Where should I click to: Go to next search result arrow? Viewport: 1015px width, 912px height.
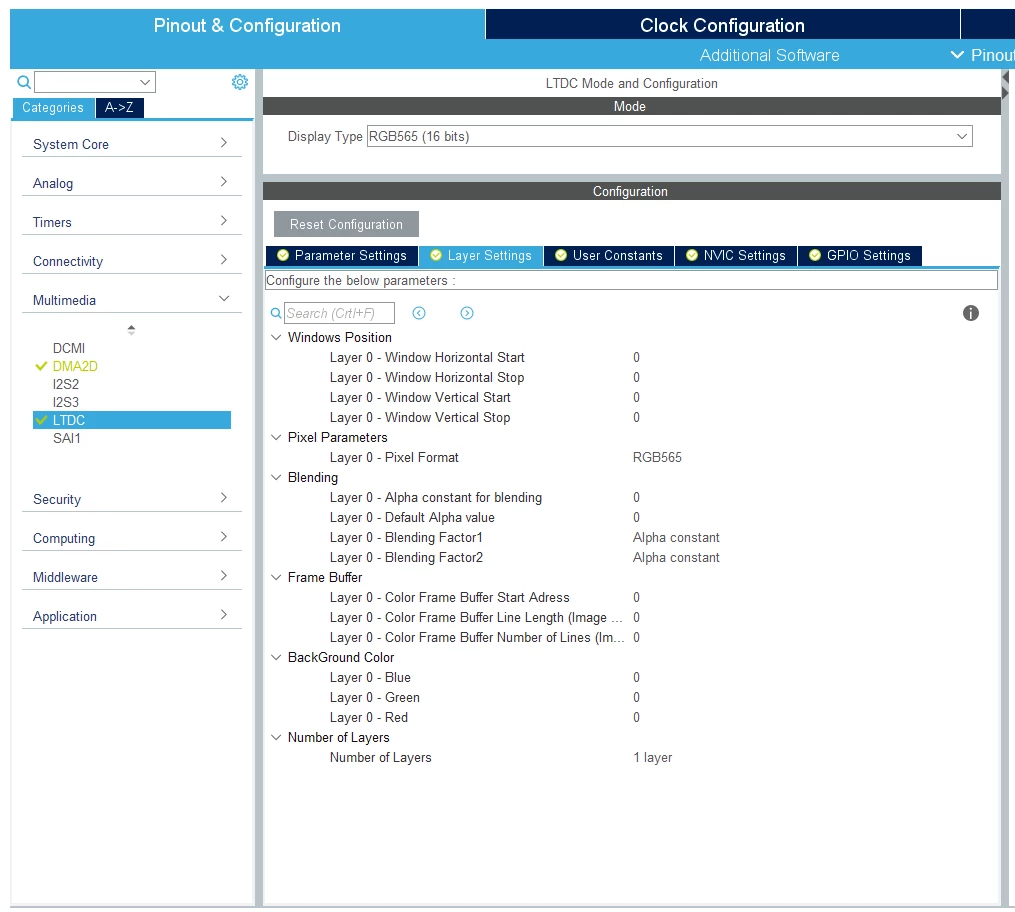467,313
